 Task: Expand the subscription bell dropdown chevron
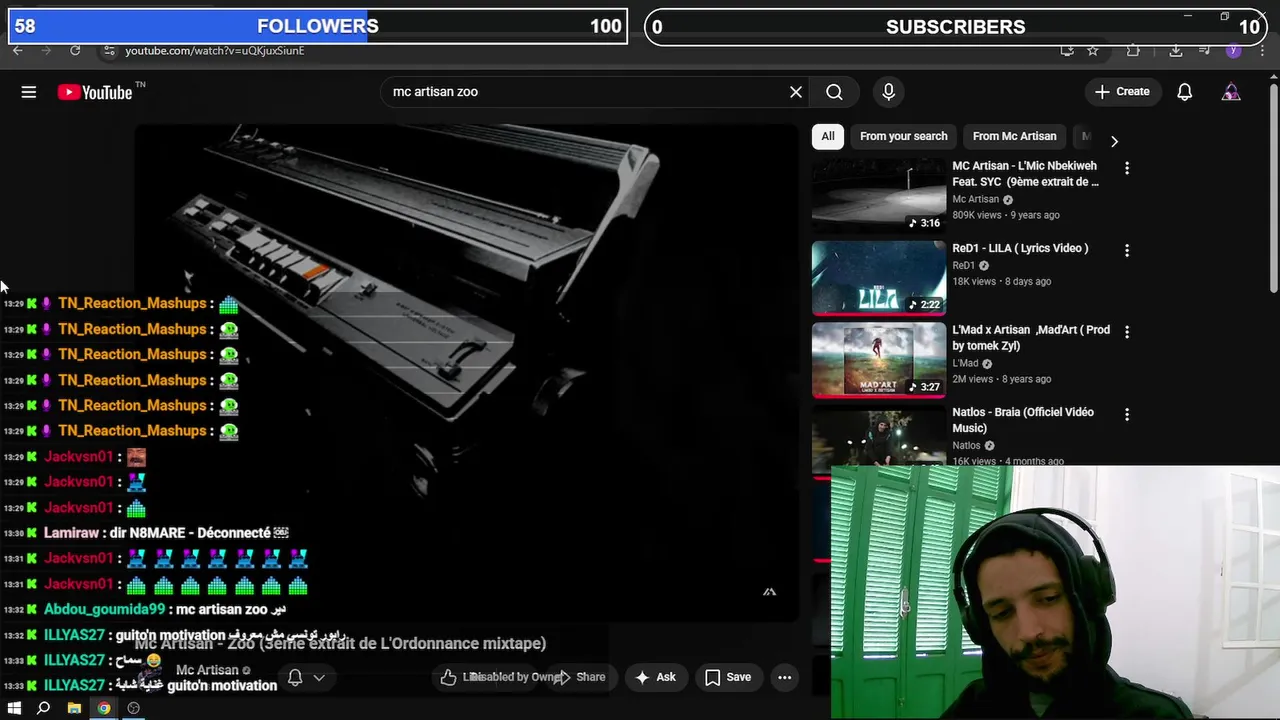[x=319, y=677]
